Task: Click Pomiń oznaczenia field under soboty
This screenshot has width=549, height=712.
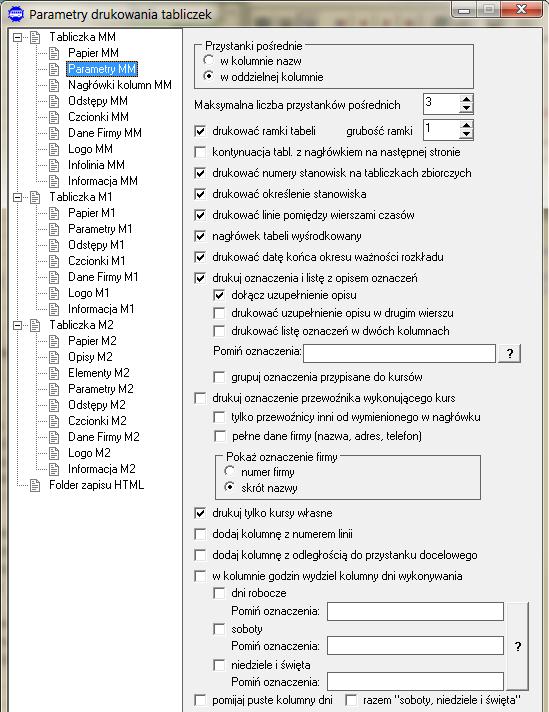Action: pos(415,646)
